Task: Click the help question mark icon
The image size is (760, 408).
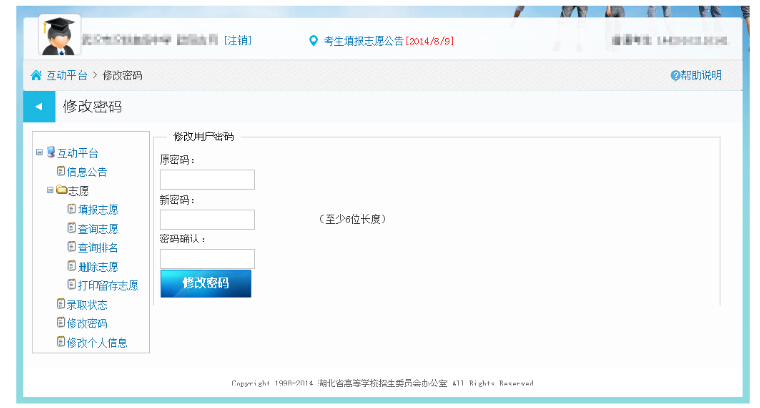Action: point(675,76)
